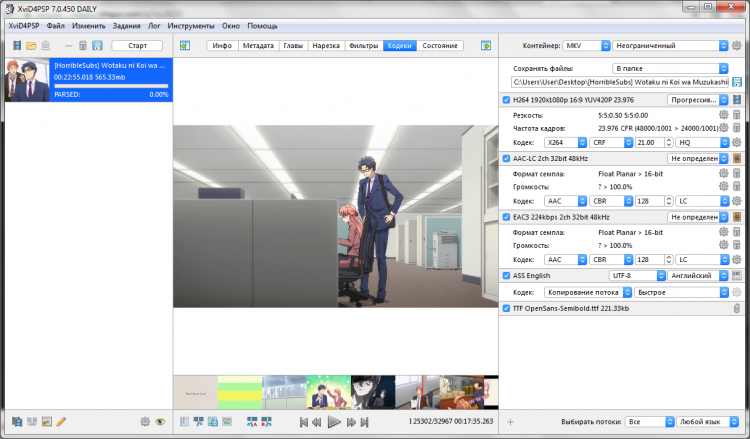Click the green icon right of Состояние tab
The height and width of the screenshot is (439, 750).
(485, 45)
